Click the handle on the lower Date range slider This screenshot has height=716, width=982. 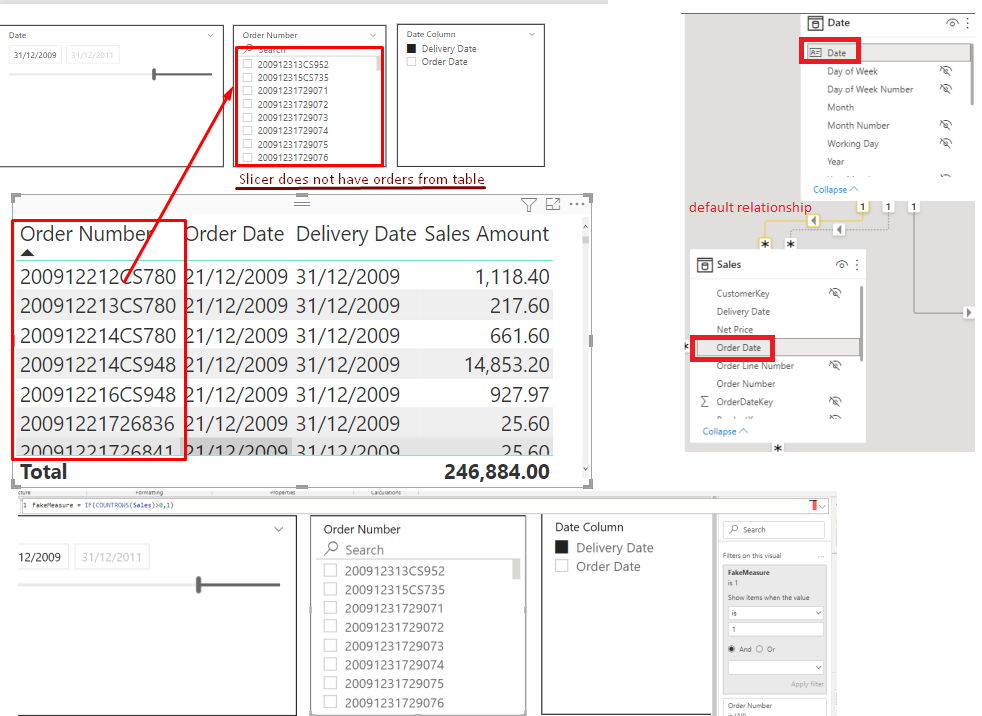(x=199, y=584)
